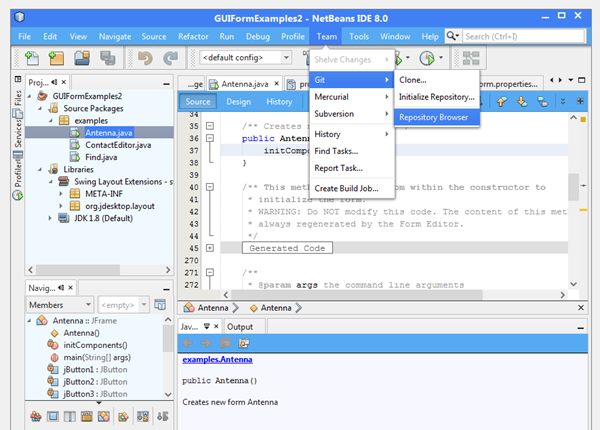Click the History button in editor toolbar
Screen dimensions: 600x430
tap(279, 101)
